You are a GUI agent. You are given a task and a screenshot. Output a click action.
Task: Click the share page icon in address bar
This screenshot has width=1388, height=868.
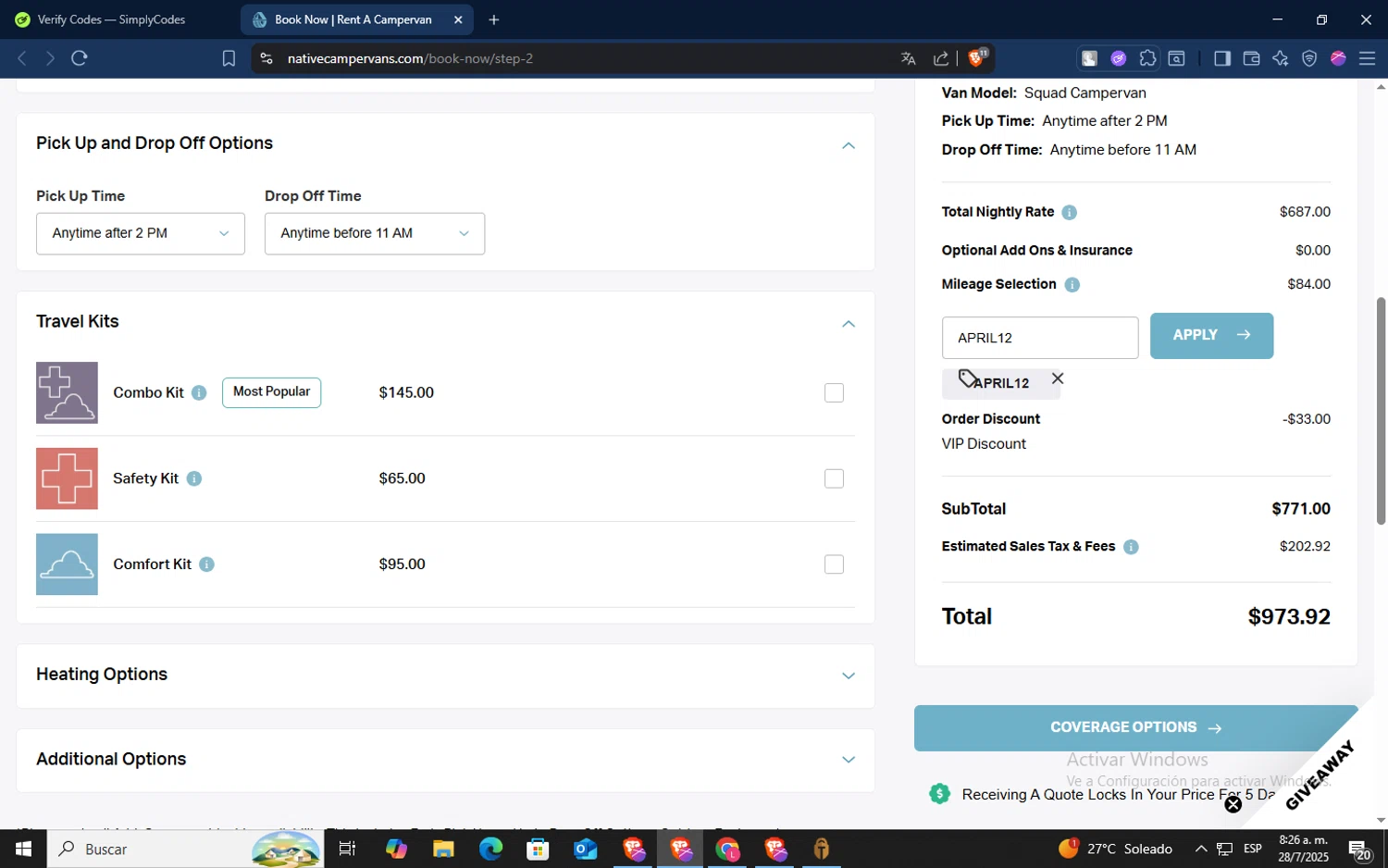[x=941, y=58]
